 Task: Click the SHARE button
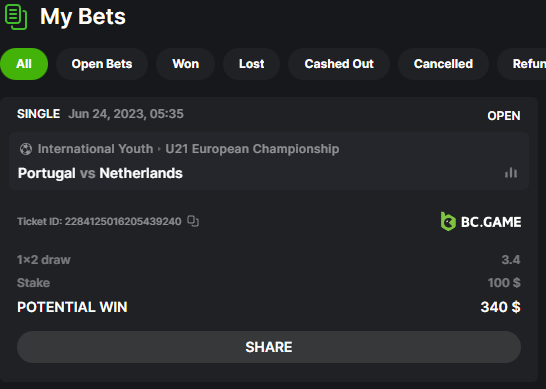tap(269, 347)
